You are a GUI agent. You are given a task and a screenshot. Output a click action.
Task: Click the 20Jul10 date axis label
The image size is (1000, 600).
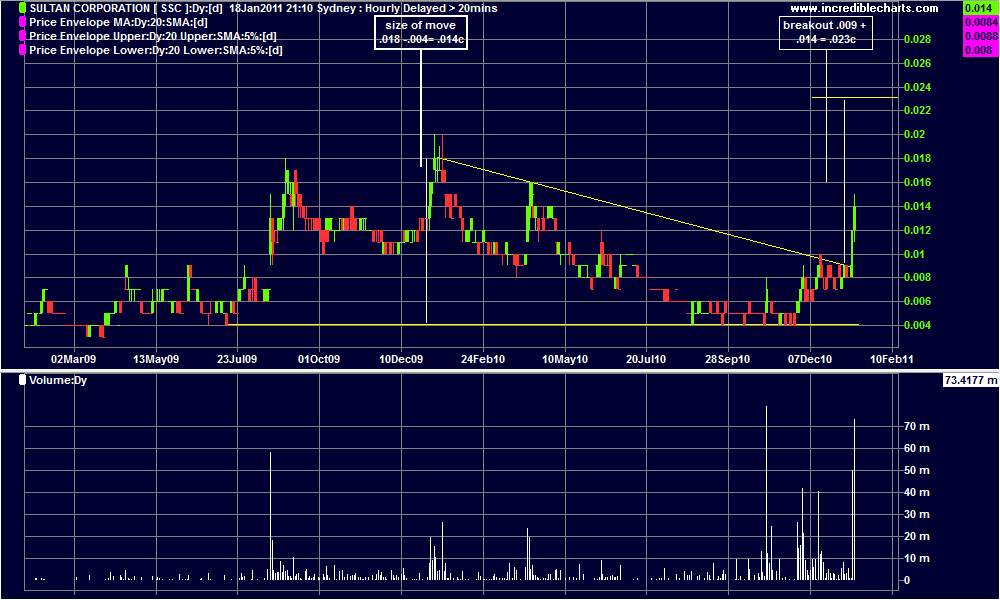click(x=646, y=359)
